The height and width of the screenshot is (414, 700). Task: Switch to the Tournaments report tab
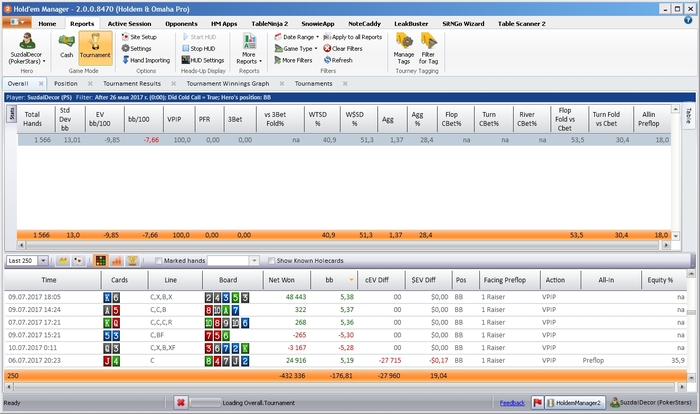(313, 84)
